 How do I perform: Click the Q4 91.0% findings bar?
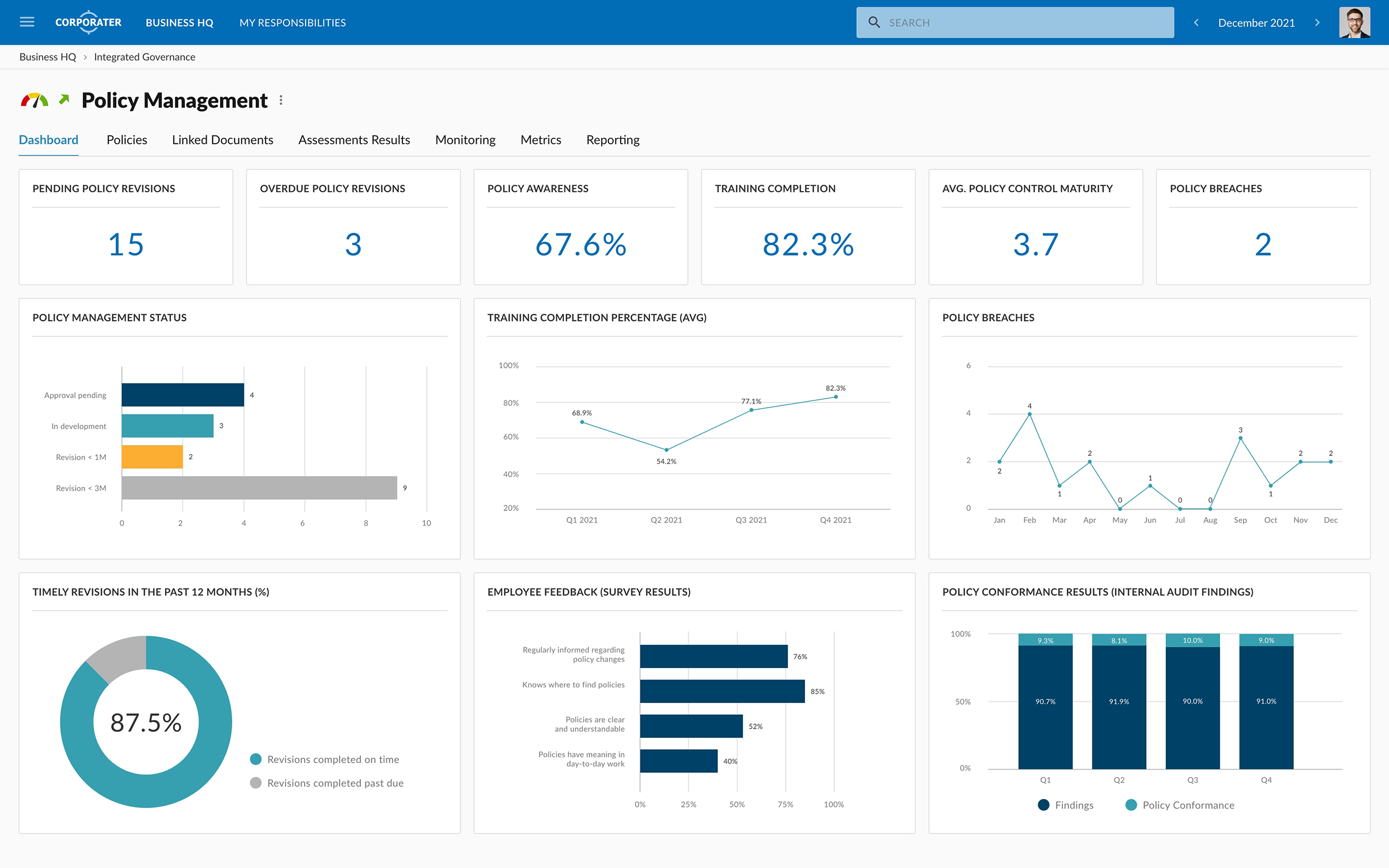1266,708
